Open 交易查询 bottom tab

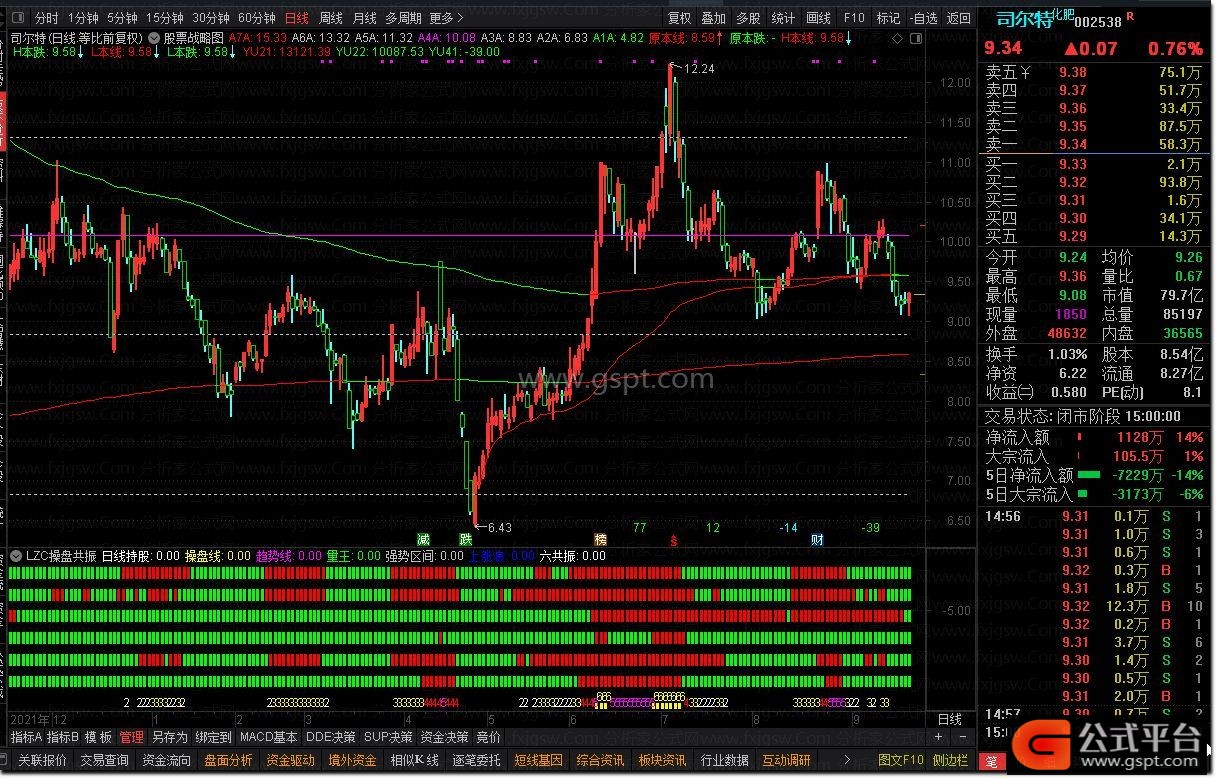coord(105,760)
